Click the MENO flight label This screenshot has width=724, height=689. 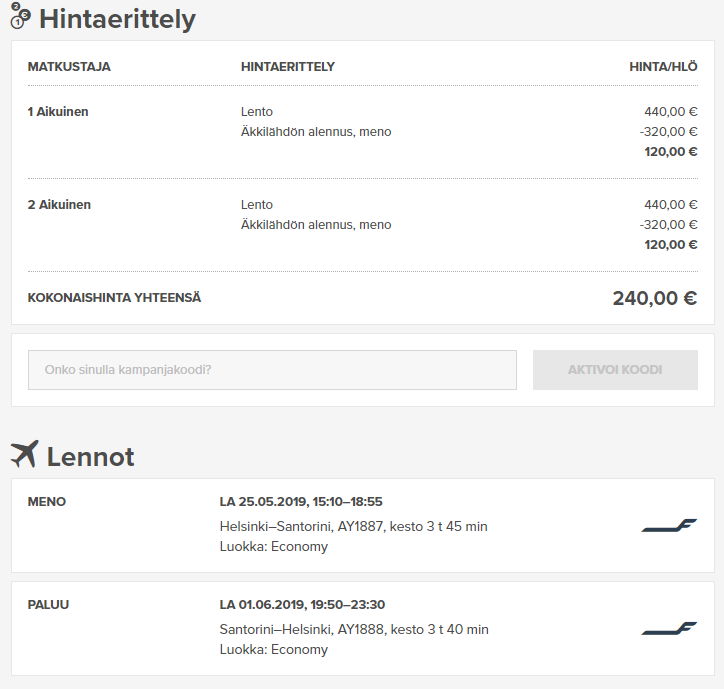pos(47,502)
